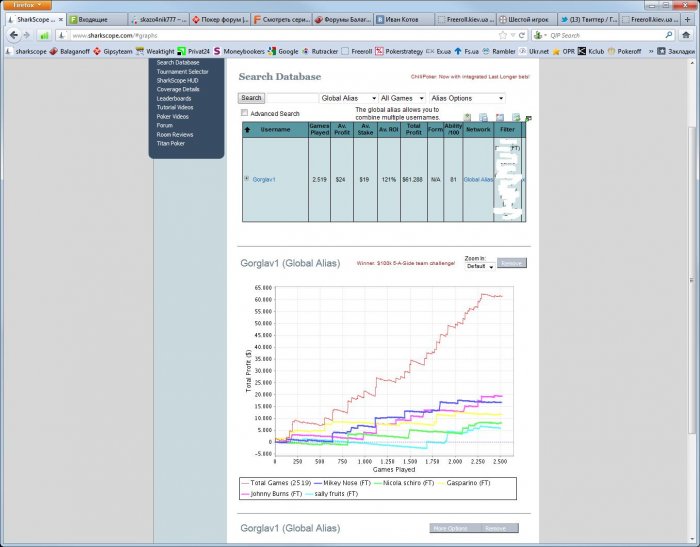Sort by the Total Profit column header
This screenshot has width=700, height=547.
point(413,129)
